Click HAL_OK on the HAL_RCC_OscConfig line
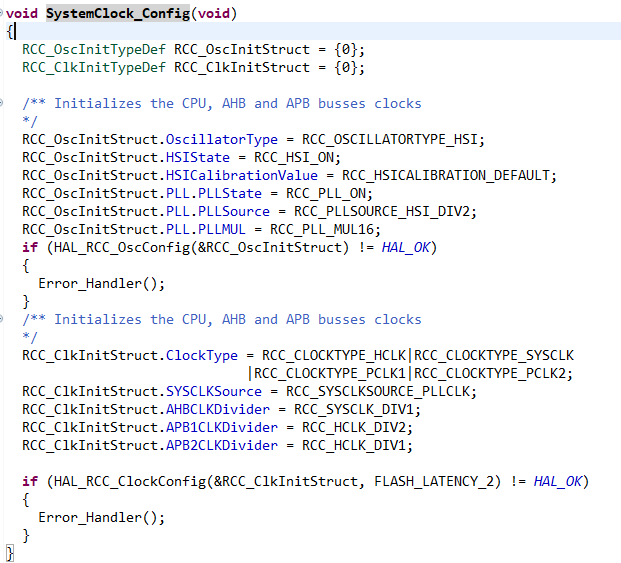Image resolution: width=621 pixels, height=563 pixels. tap(406, 247)
